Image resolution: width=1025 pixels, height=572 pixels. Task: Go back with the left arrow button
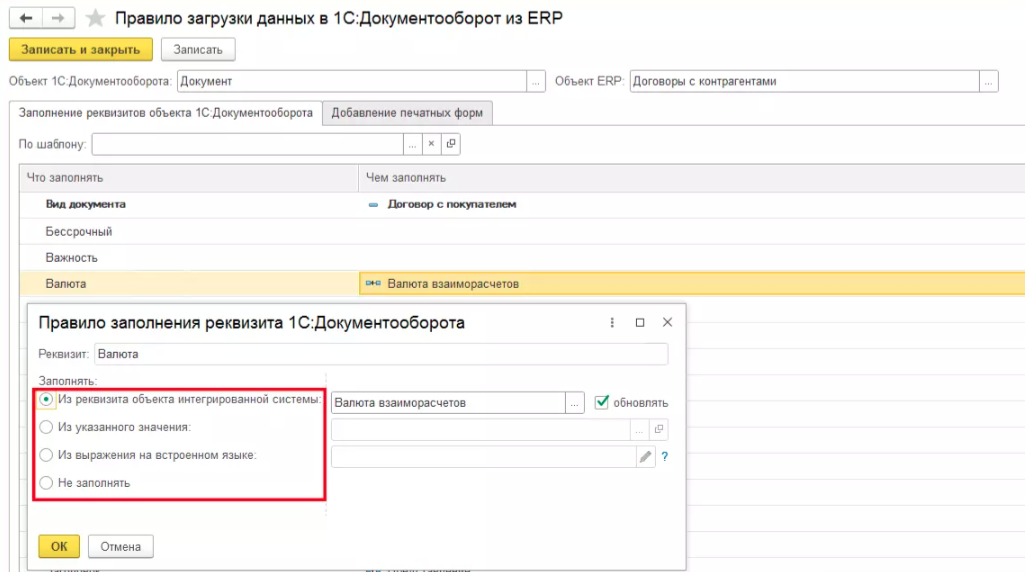pos(26,18)
